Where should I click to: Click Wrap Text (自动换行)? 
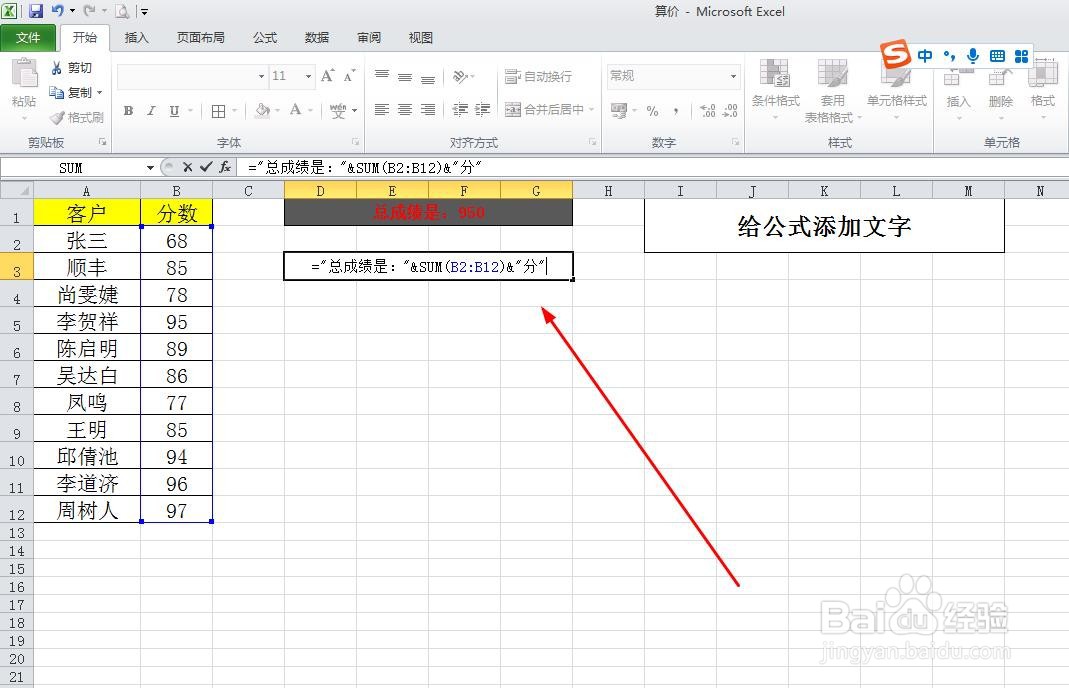coord(539,76)
